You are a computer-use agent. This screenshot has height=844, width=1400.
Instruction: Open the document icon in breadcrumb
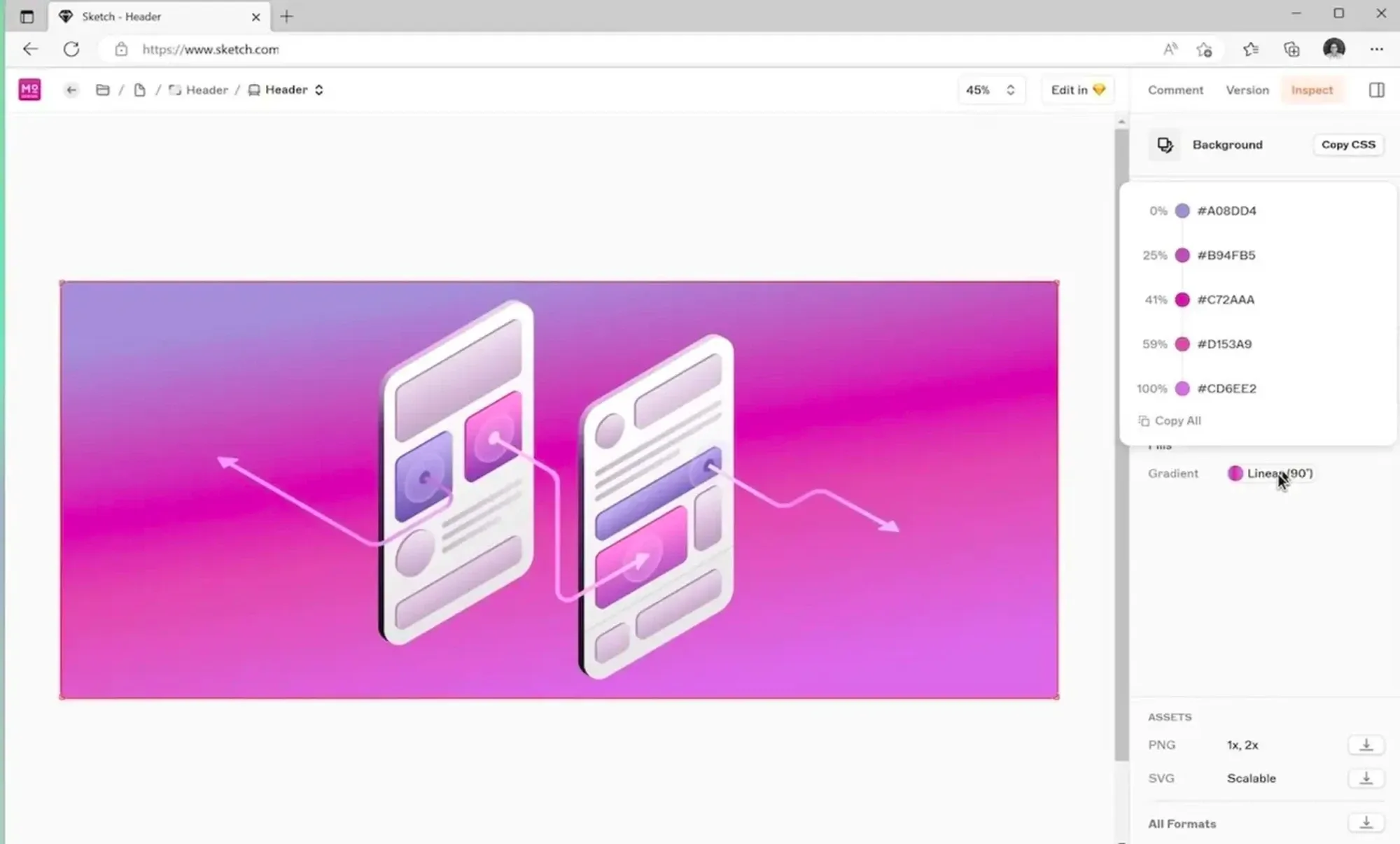(140, 90)
